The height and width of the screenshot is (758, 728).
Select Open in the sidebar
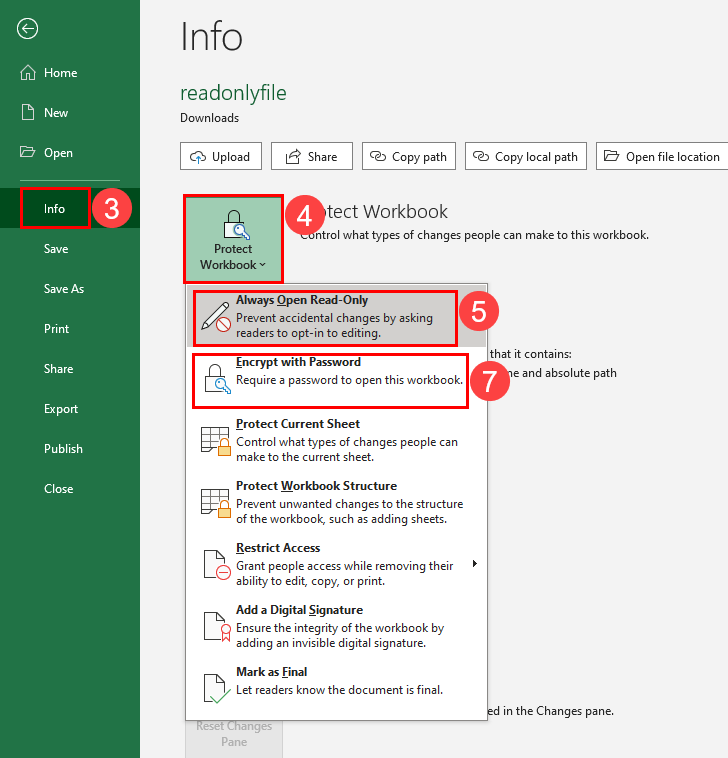click(x=58, y=153)
